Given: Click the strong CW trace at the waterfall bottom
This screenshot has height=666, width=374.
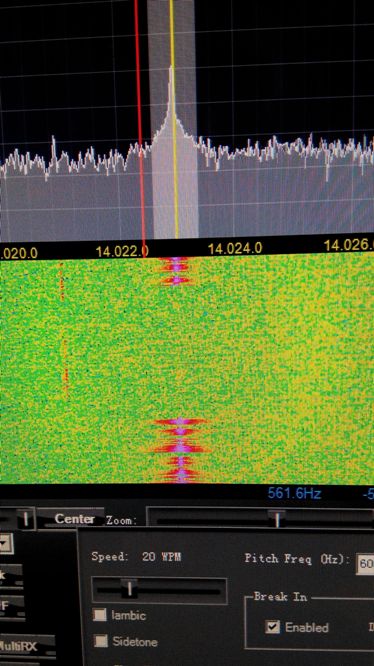Looking at the screenshot, I should (180, 450).
